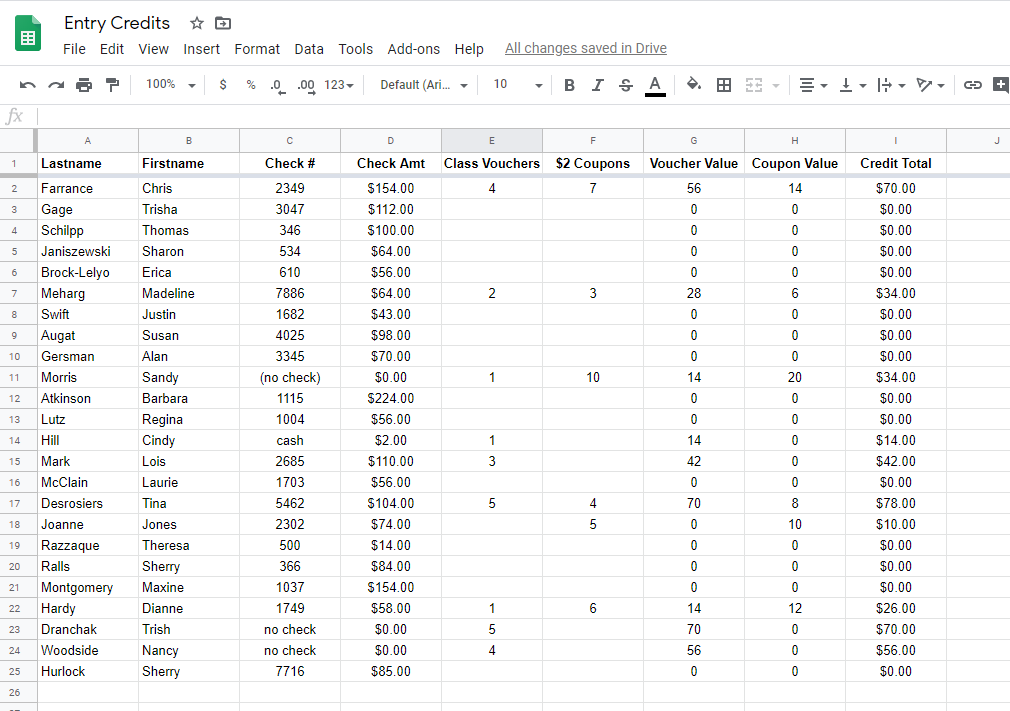Open the 100% zoom dropdown
The width and height of the screenshot is (1010, 711).
coord(170,85)
